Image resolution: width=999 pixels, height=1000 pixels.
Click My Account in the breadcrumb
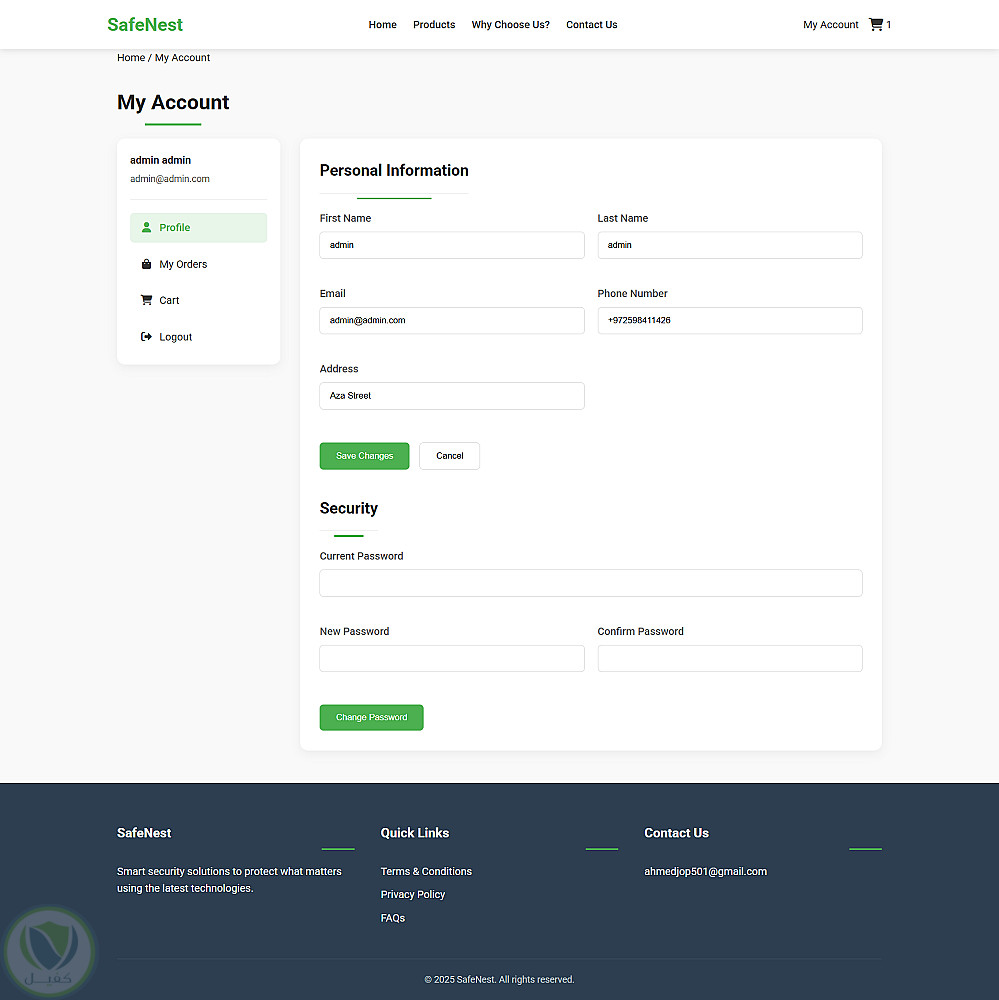(182, 57)
